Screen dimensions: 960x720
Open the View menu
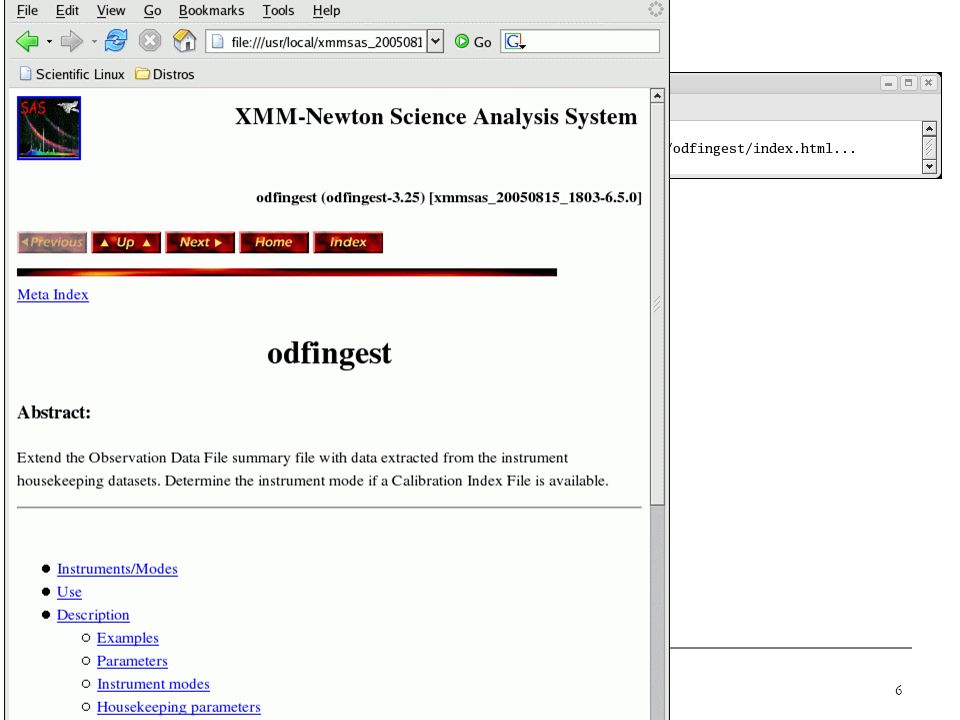click(x=111, y=10)
